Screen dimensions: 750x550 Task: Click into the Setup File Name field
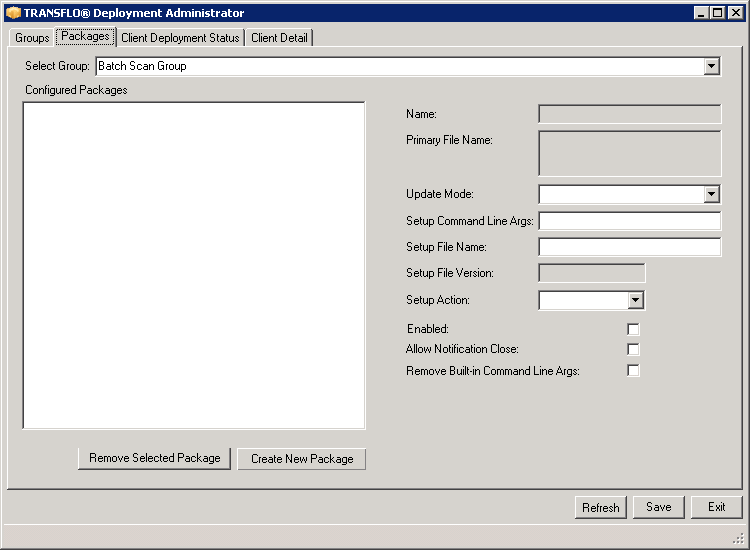coord(629,247)
